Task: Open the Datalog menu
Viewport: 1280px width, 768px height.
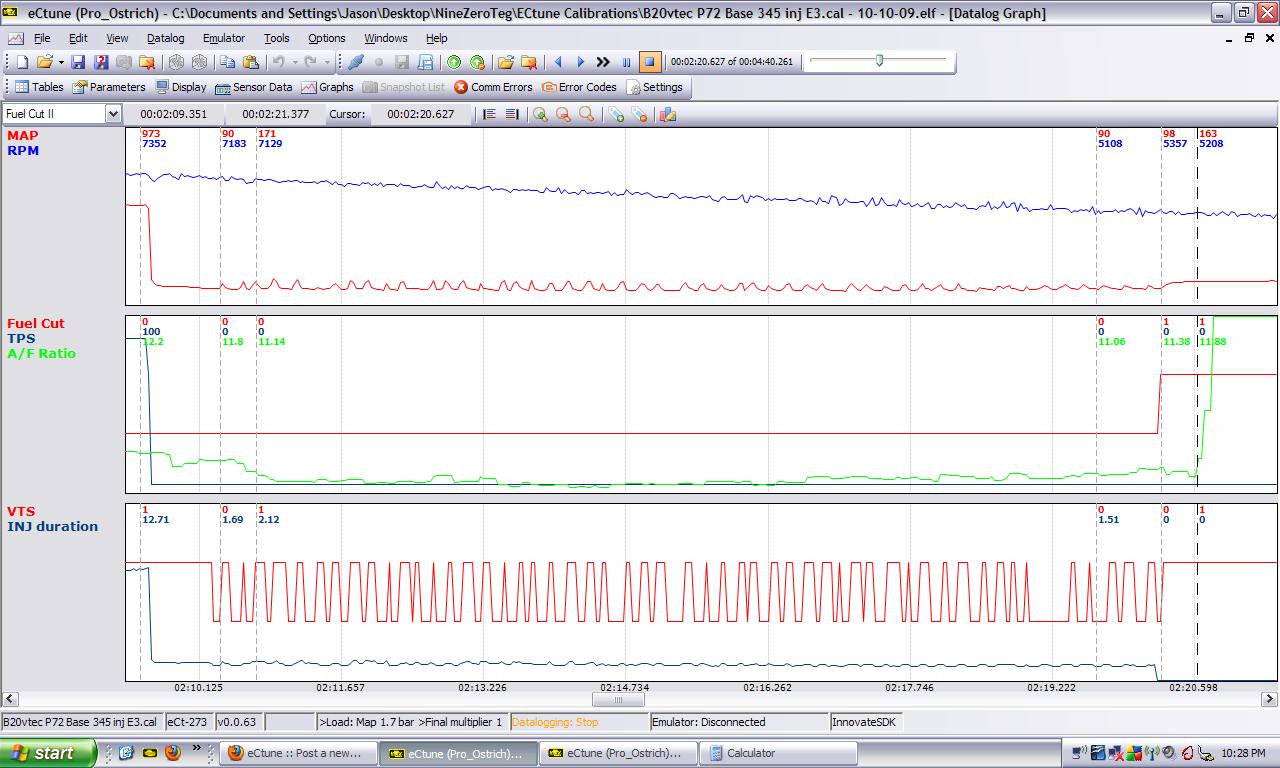Action: [x=165, y=38]
